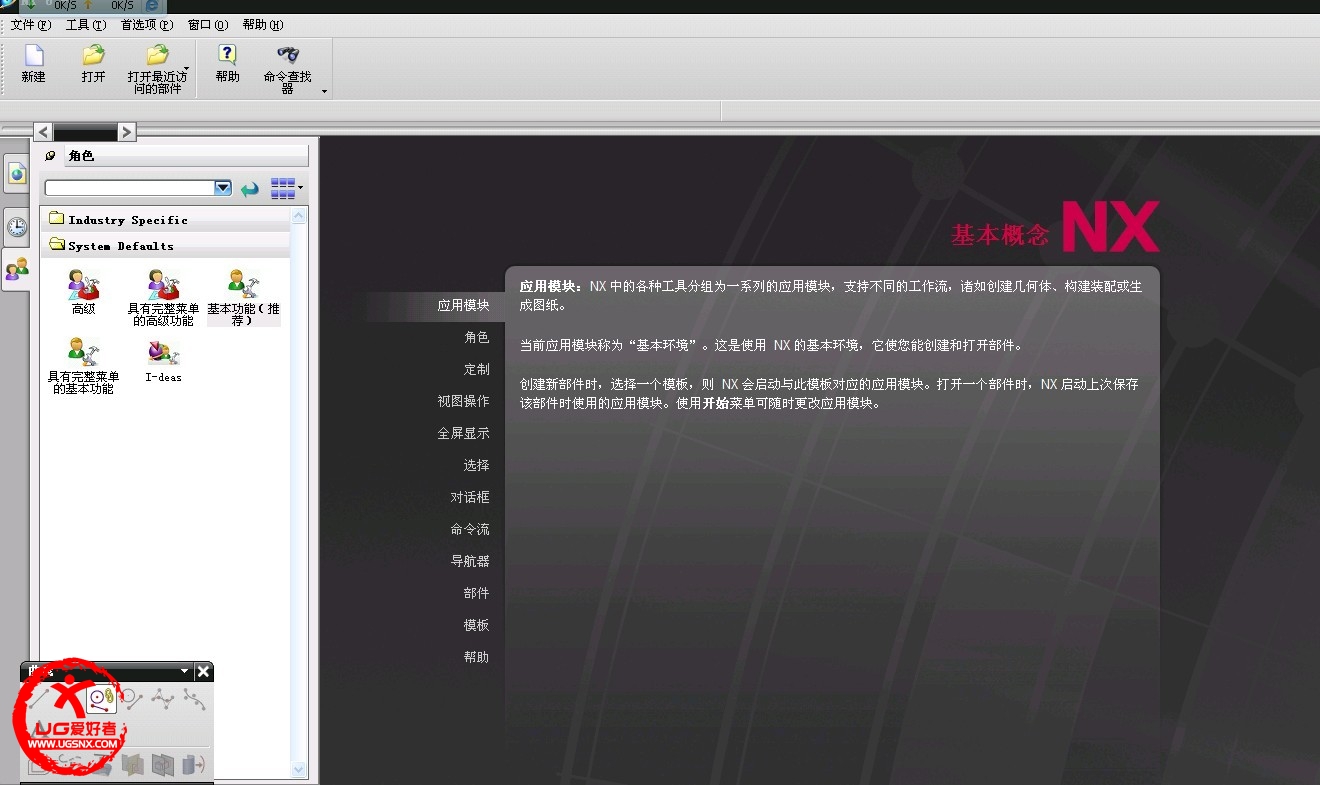Image resolution: width=1320 pixels, height=785 pixels.
Task: Show the 模板 topic
Action: coord(477,626)
